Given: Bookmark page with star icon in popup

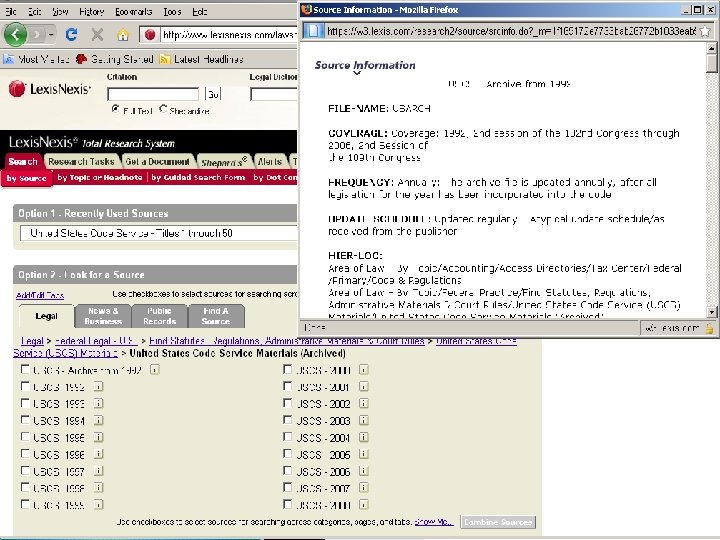Looking at the screenshot, I should (x=706, y=31).
